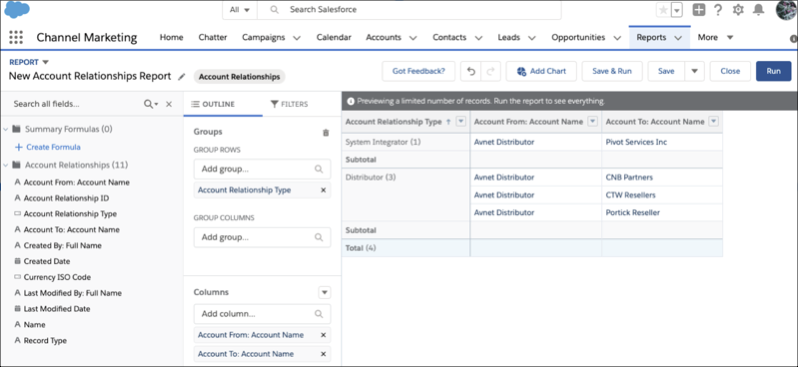The image size is (798, 367).
Task: Click the Pivot Services Inc cell
Action: coord(662,142)
